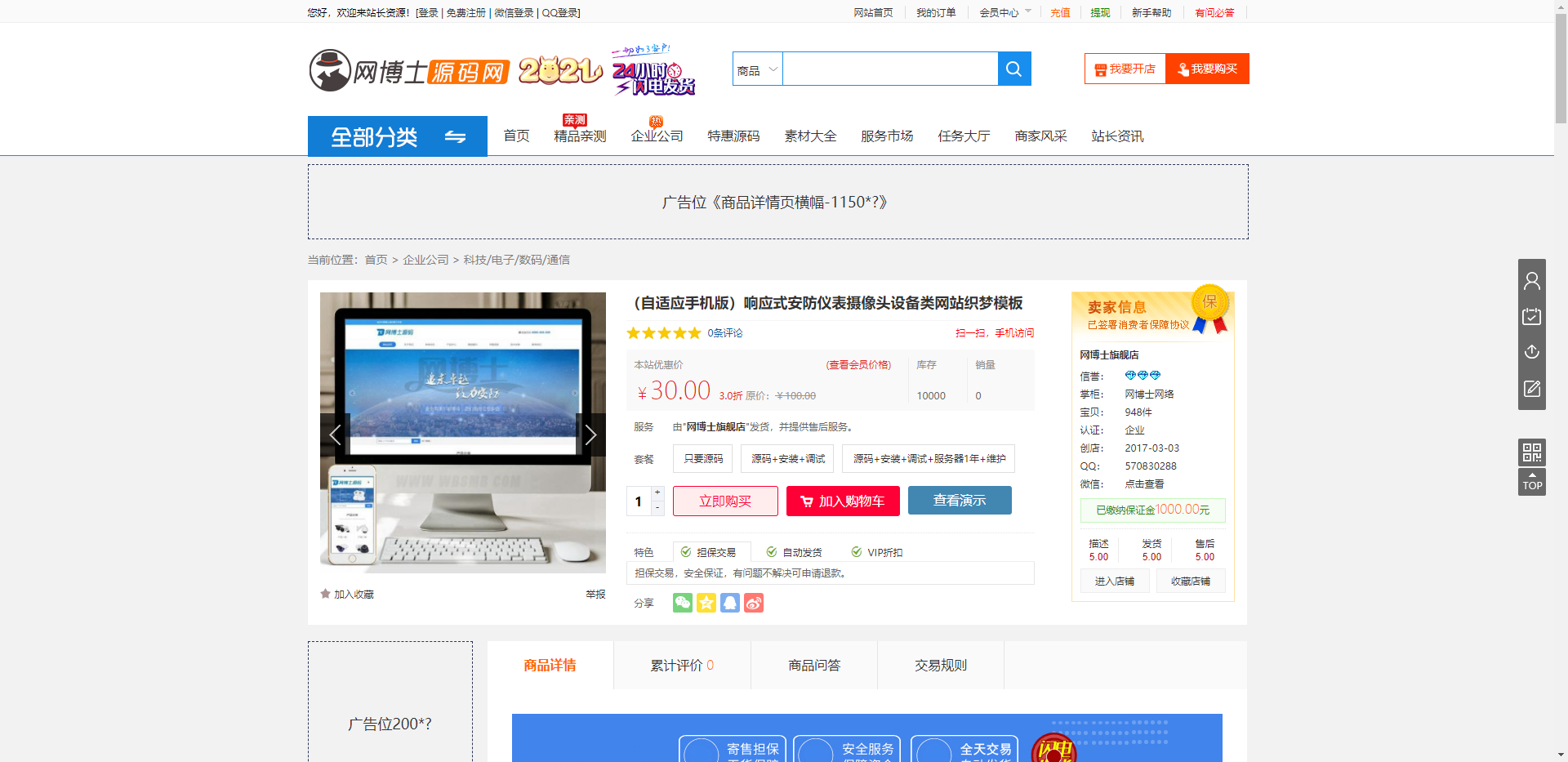Click the edit feedback sidebar icon
The image size is (1568, 762).
pos(1532,389)
